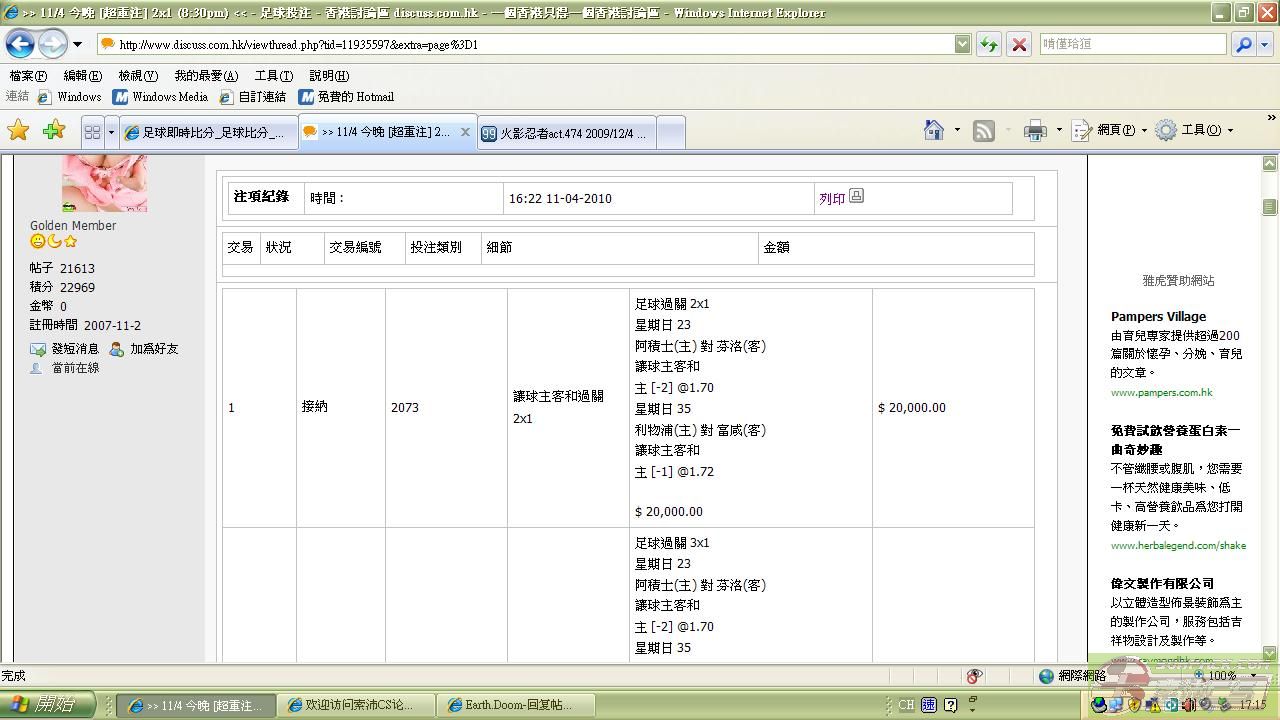This screenshot has width=1280, height=720.
Task: Close the current 11/4 今晚 tab
Action: click(465, 132)
